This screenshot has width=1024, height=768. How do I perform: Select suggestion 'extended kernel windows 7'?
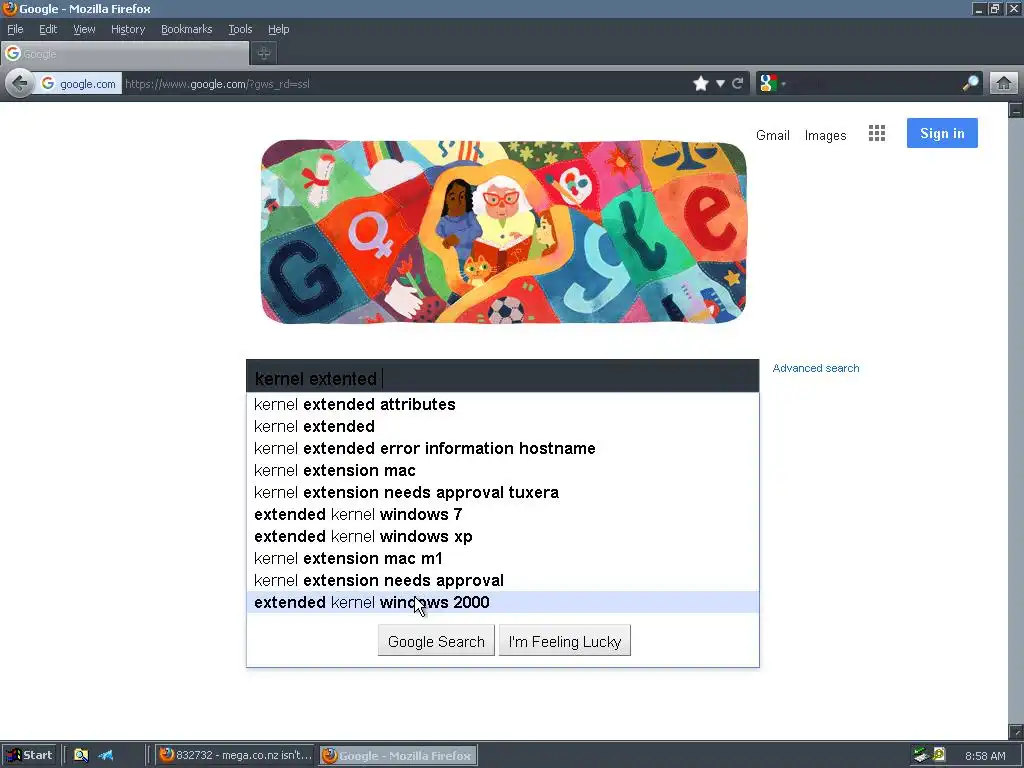(x=502, y=515)
